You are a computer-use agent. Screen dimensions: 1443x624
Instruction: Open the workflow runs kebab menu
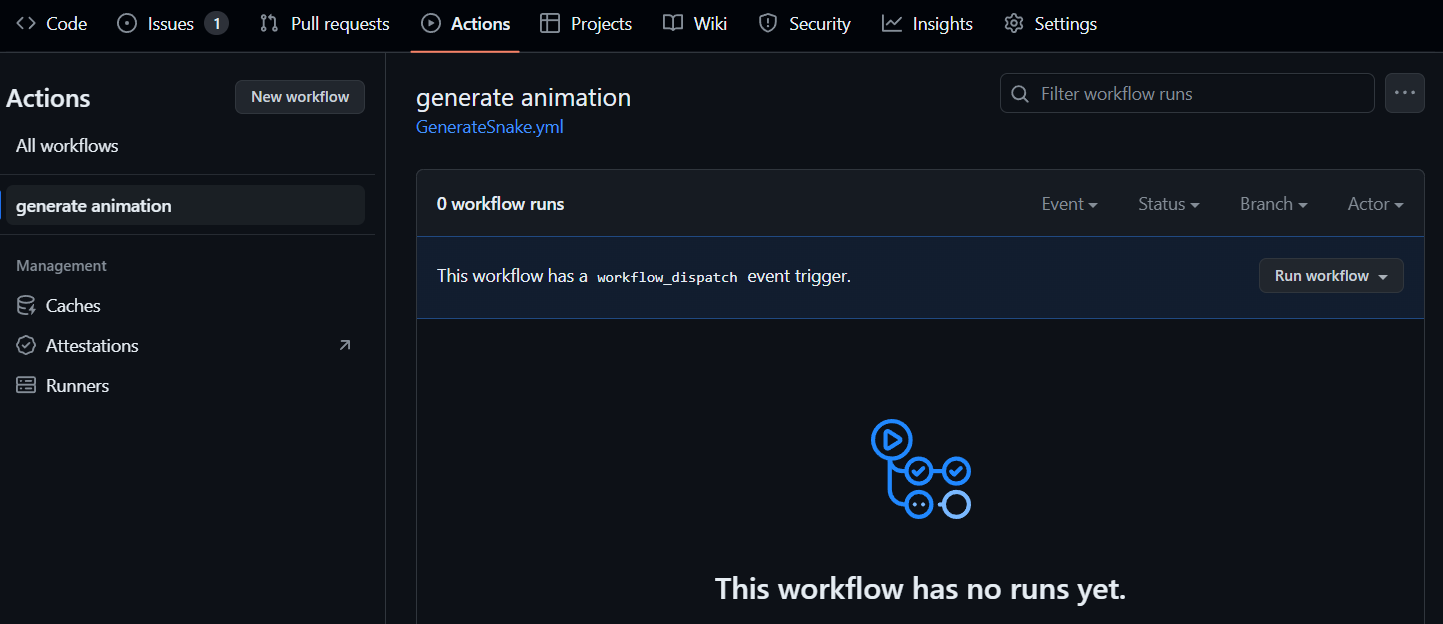[x=1404, y=92]
